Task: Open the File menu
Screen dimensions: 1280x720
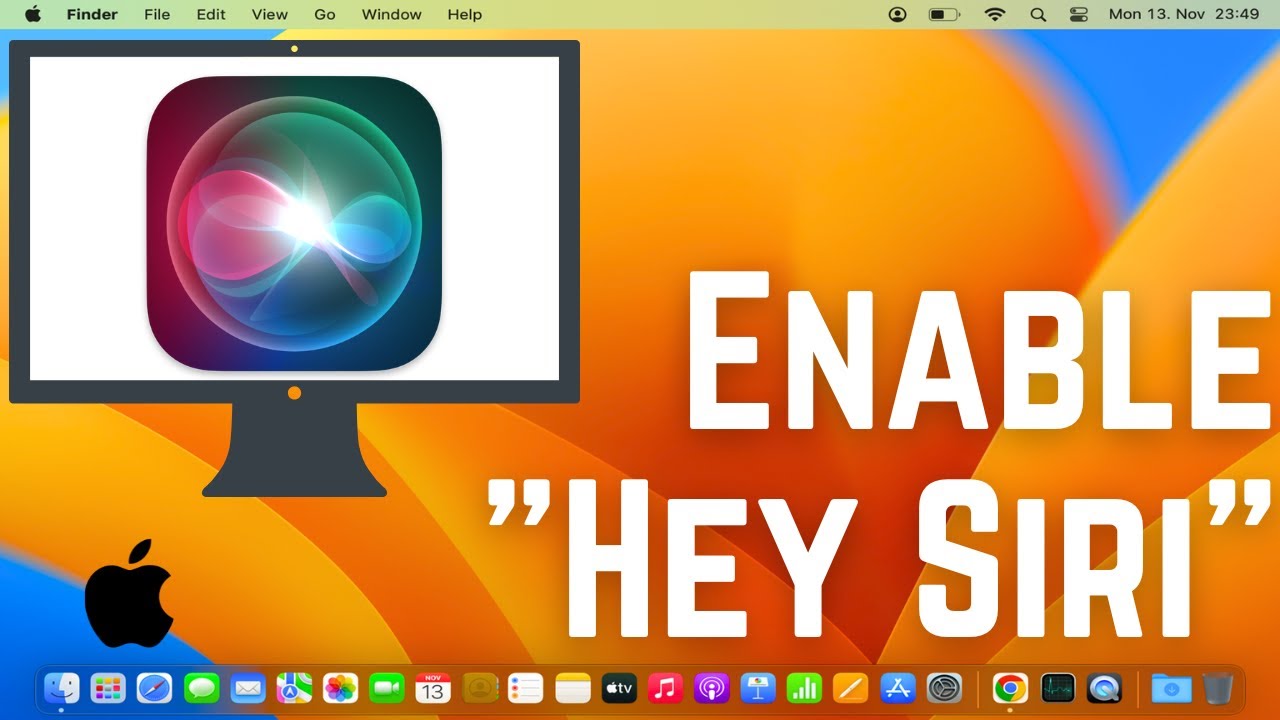Action: (157, 14)
